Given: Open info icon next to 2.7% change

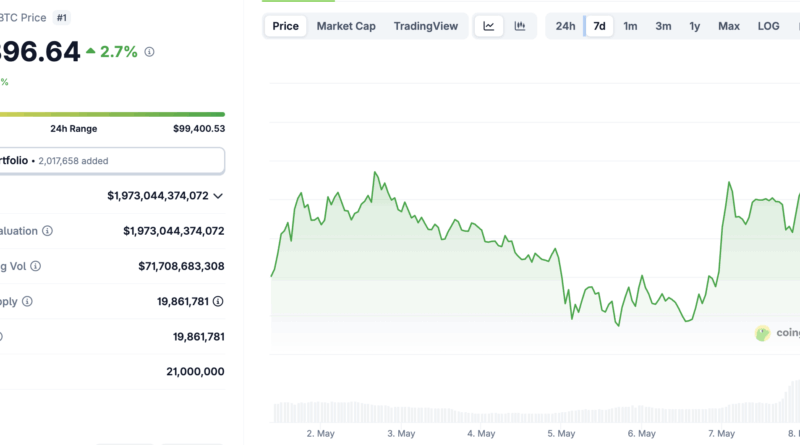Looking at the screenshot, I should point(149,52).
